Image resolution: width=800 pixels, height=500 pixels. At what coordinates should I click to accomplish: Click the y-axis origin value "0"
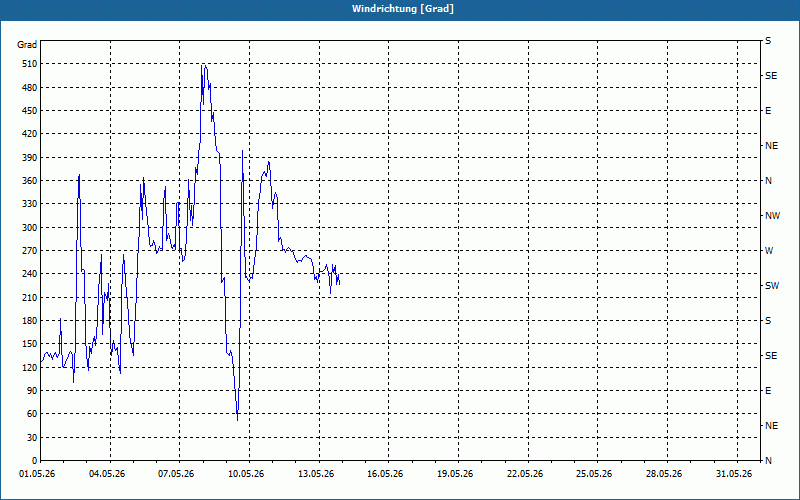pyautogui.click(x=34, y=461)
